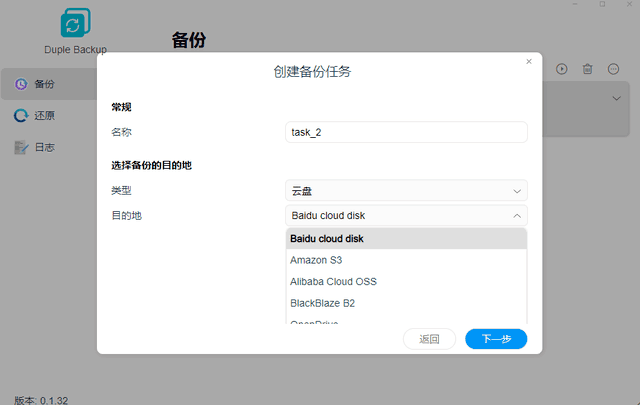Click the 创建备份任务 dialog title
Screen dimensions: 640x405
(x=312, y=72)
